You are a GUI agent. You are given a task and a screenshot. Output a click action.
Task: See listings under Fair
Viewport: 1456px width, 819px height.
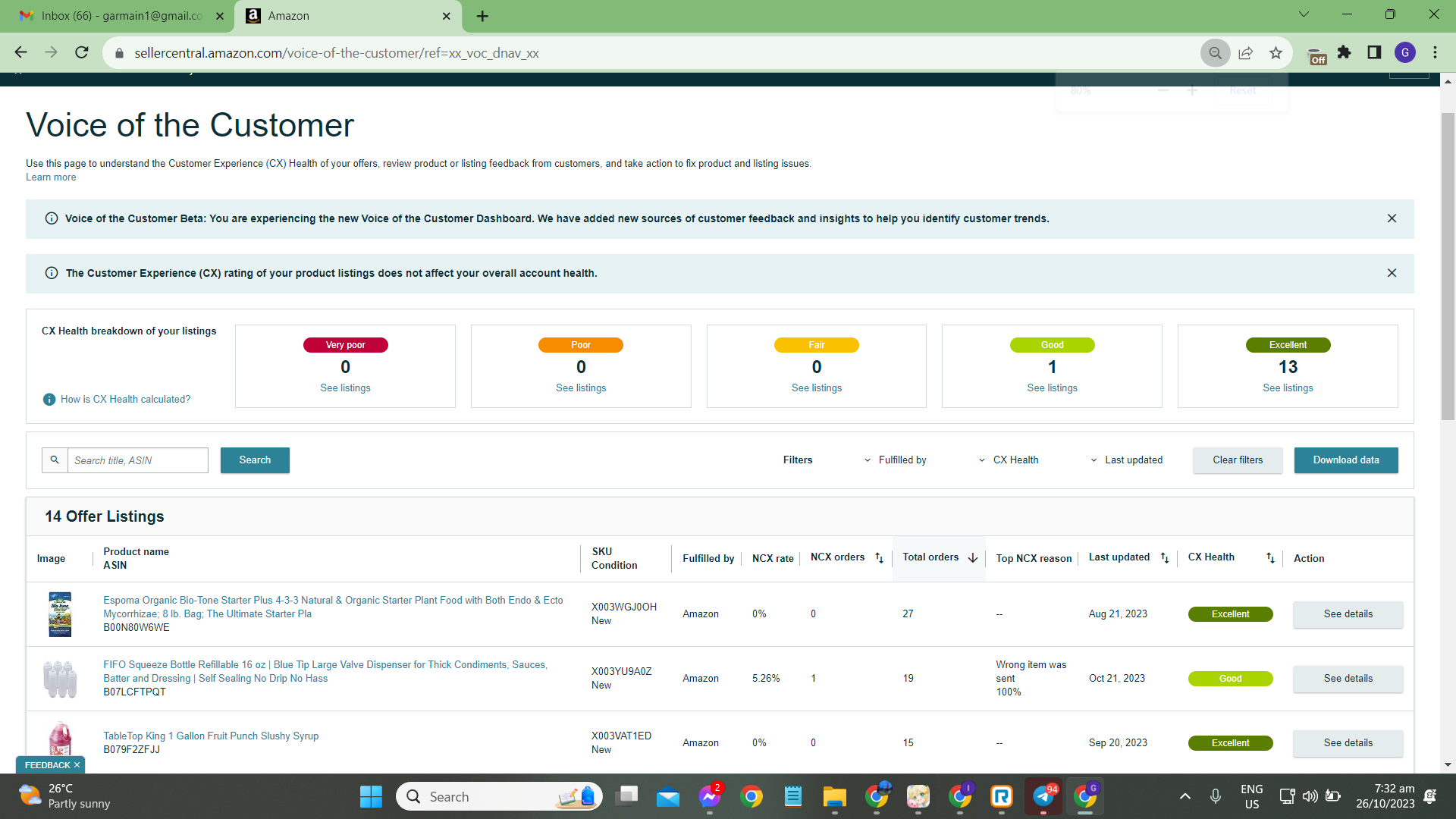point(817,388)
